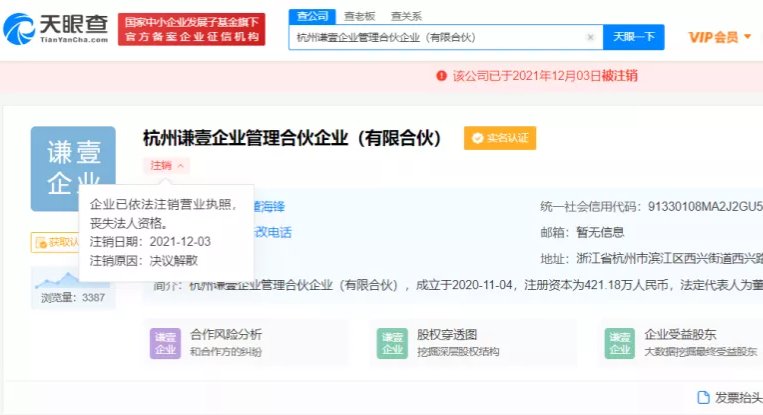Viewport: 763px width, 415px height.
Task: Click the 注销日期: 2021-12-03 line in tooltip
Action: pos(150,242)
